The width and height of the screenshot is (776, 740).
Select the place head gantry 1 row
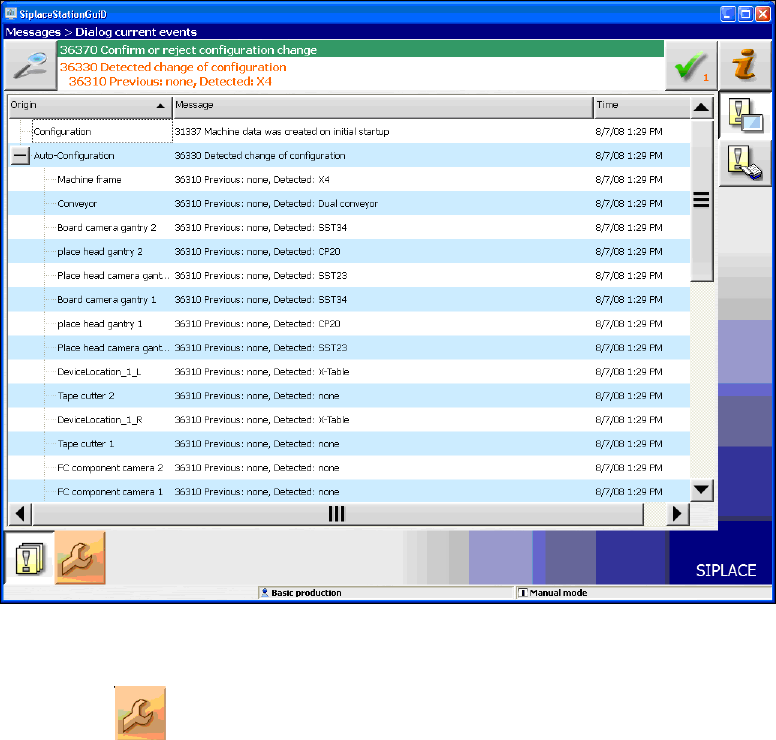tap(349, 324)
